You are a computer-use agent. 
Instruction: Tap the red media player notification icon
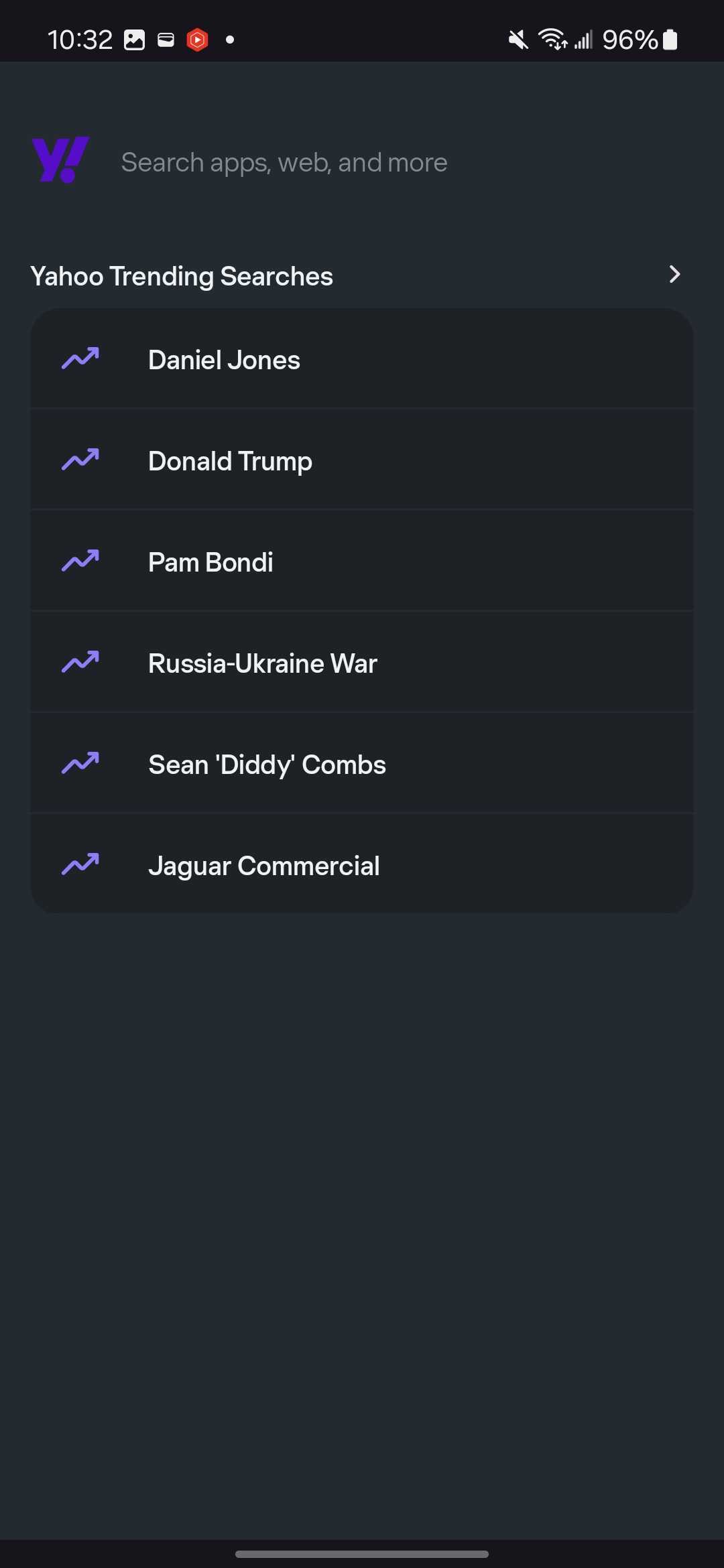[197, 40]
